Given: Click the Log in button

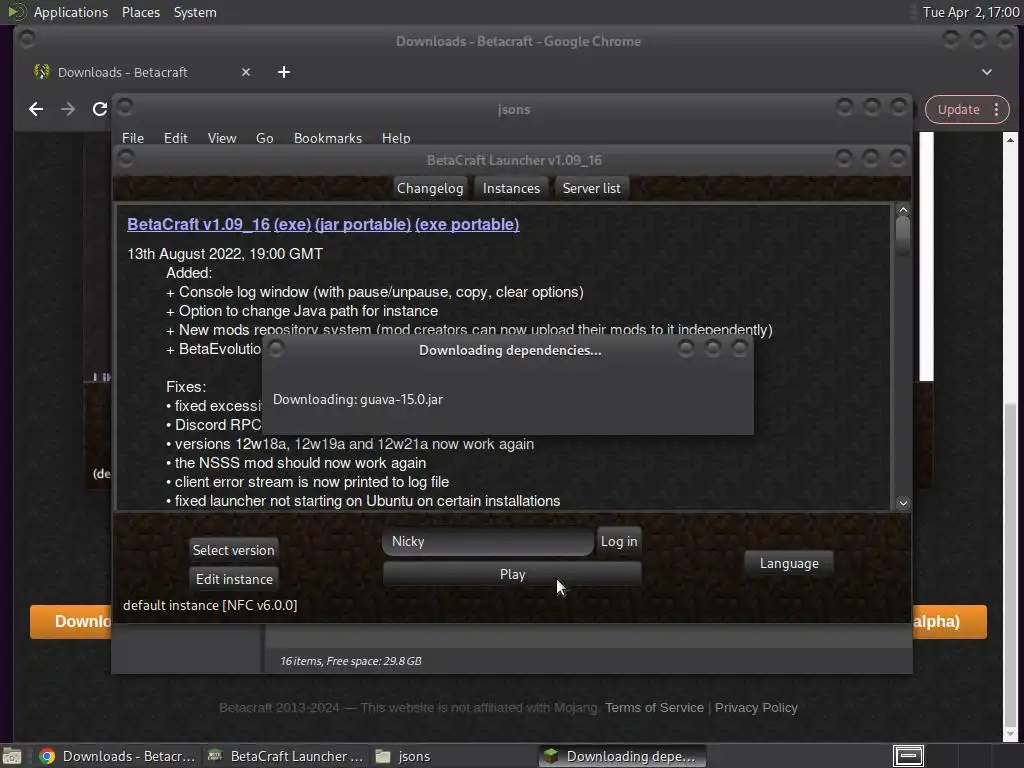Looking at the screenshot, I should (x=619, y=541).
